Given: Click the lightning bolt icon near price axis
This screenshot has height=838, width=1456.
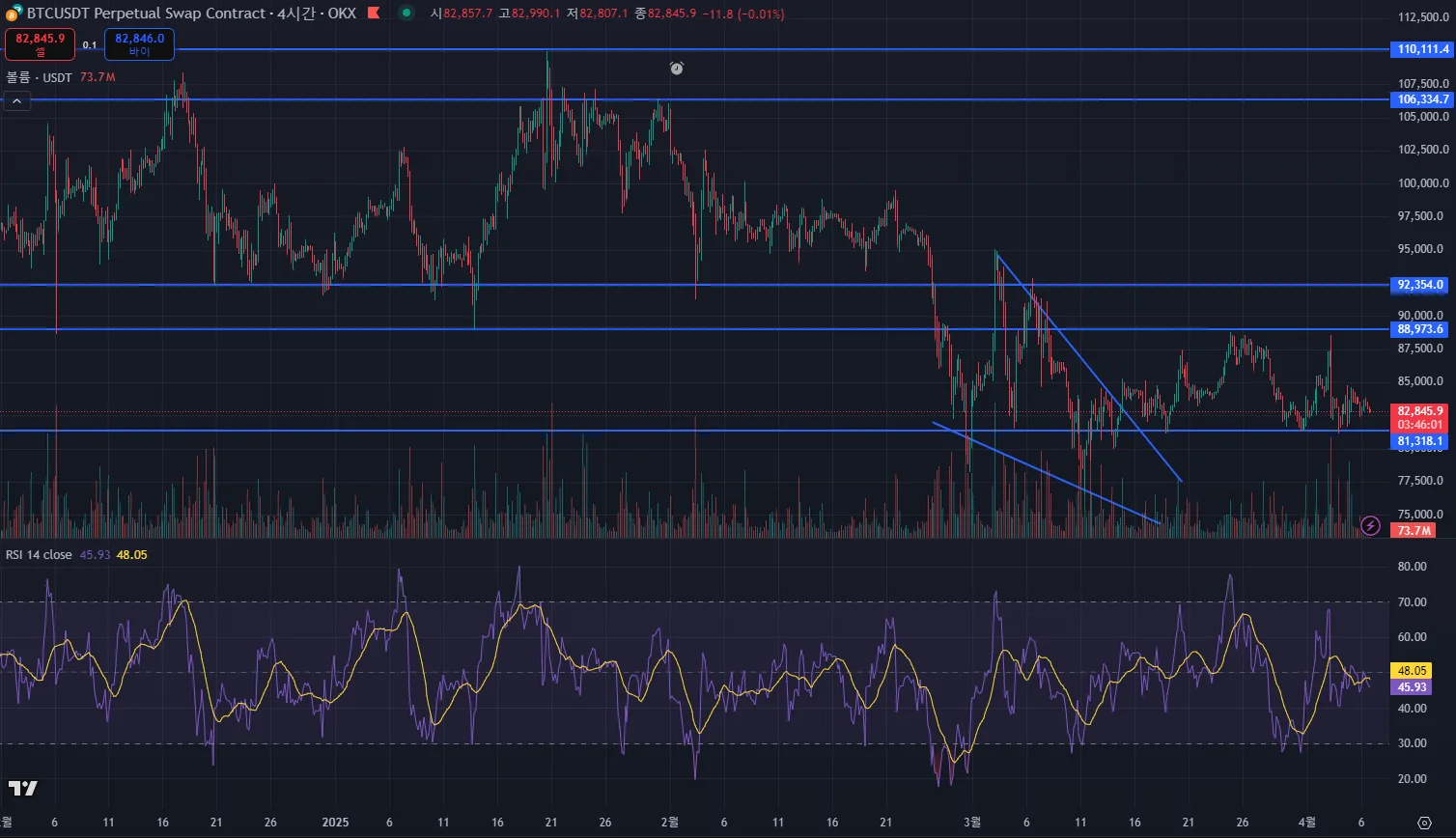Looking at the screenshot, I should point(1370,525).
